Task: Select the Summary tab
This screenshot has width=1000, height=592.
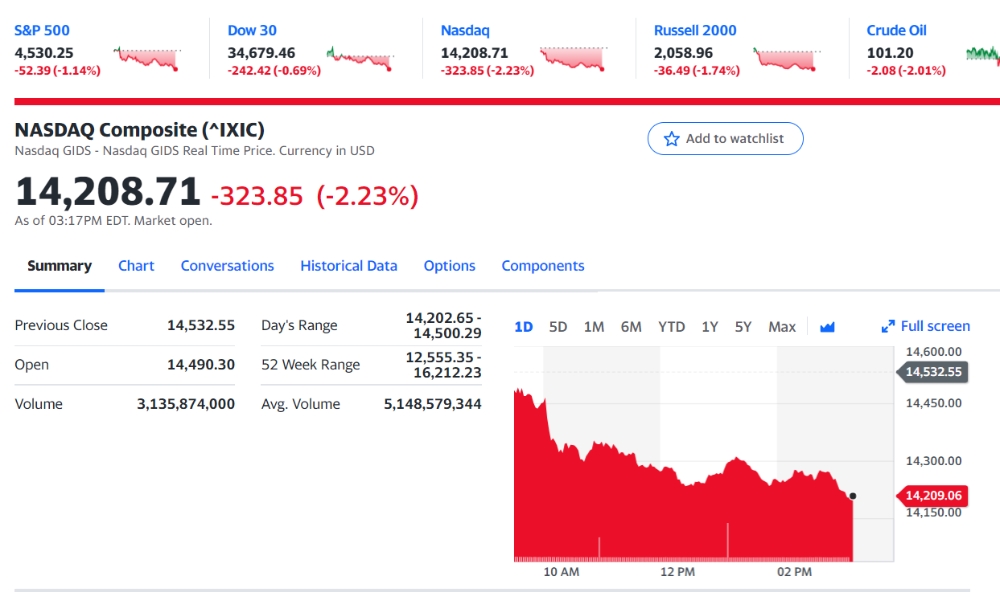Action: pyautogui.click(x=59, y=266)
